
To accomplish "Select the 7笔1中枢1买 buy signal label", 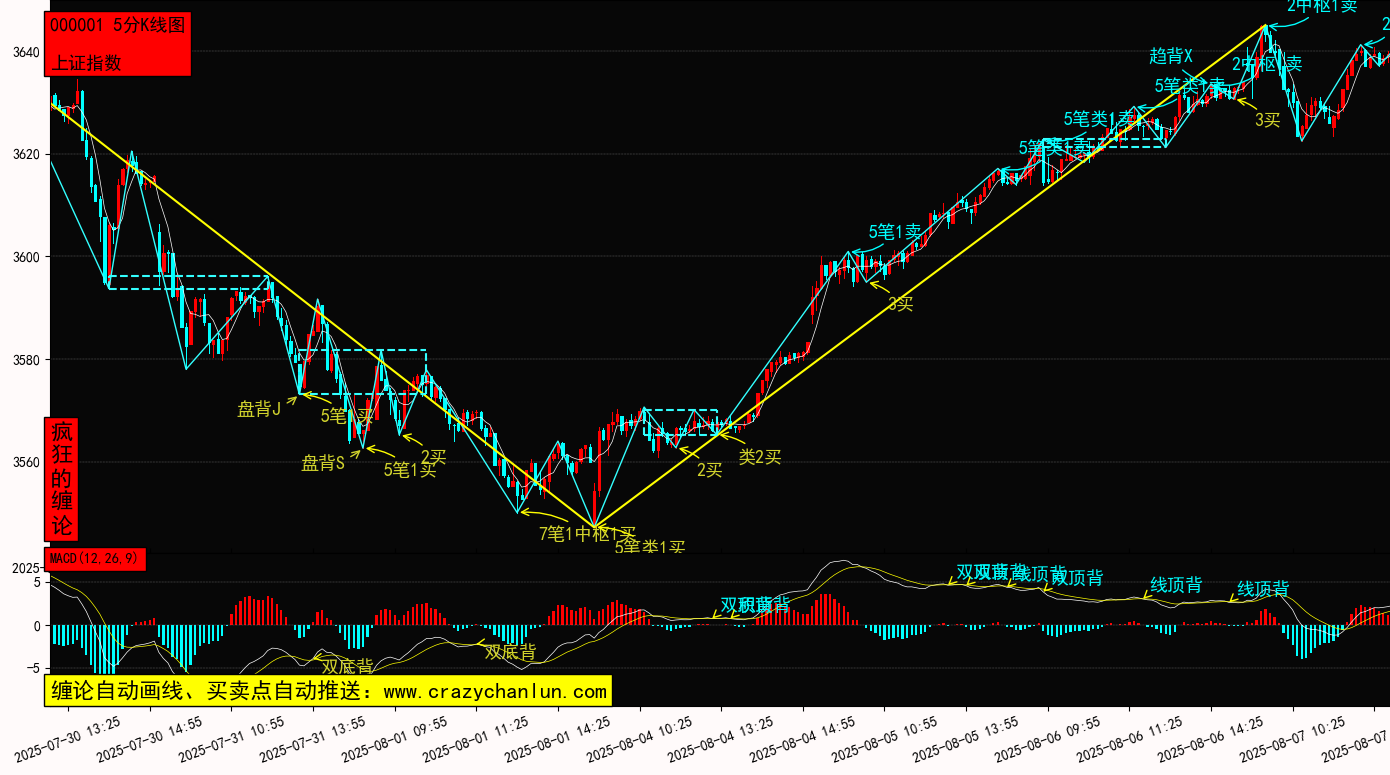I will [587, 533].
